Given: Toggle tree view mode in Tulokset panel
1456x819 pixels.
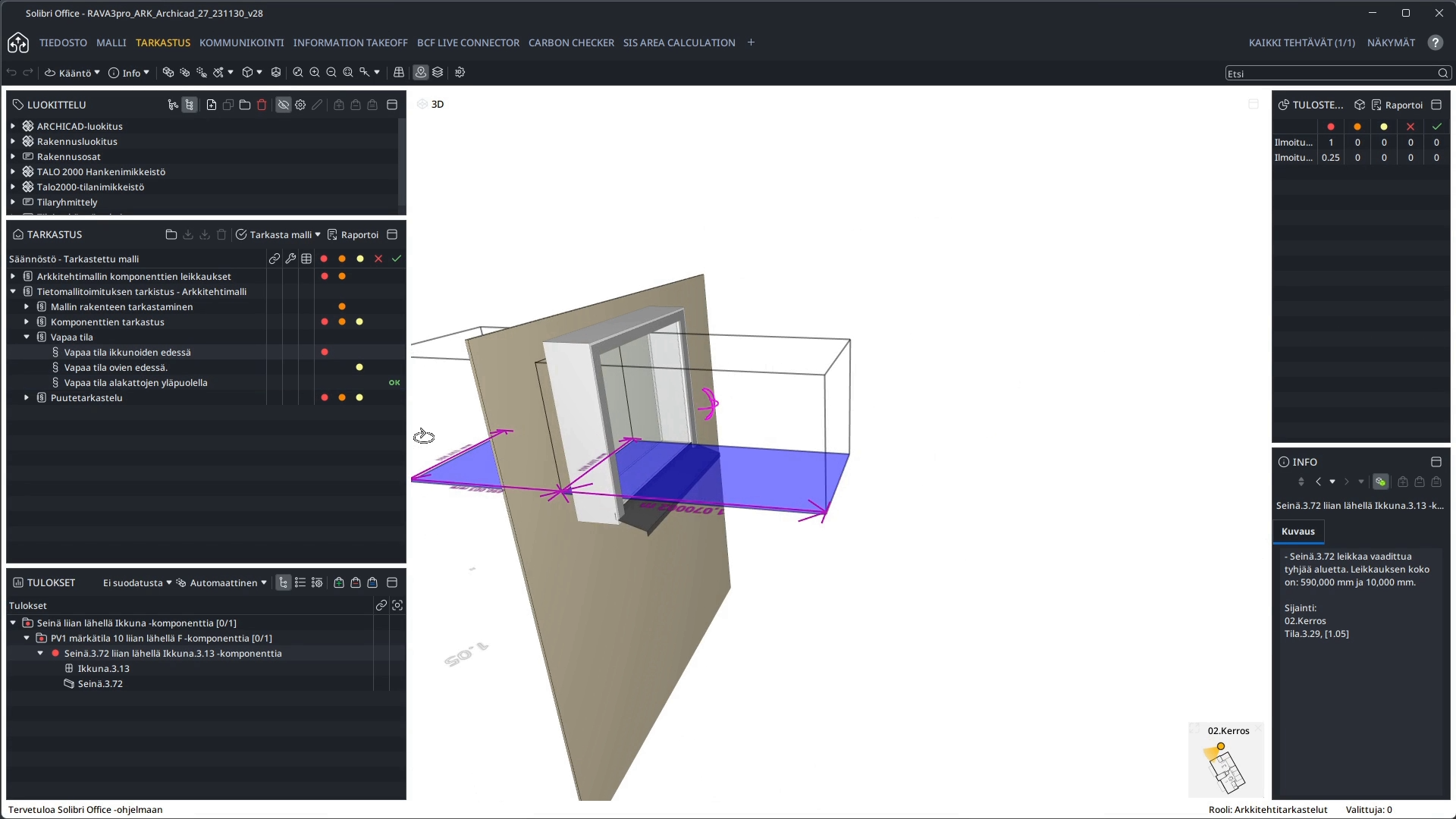Looking at the screenshot, I should [x=284, y=582].
